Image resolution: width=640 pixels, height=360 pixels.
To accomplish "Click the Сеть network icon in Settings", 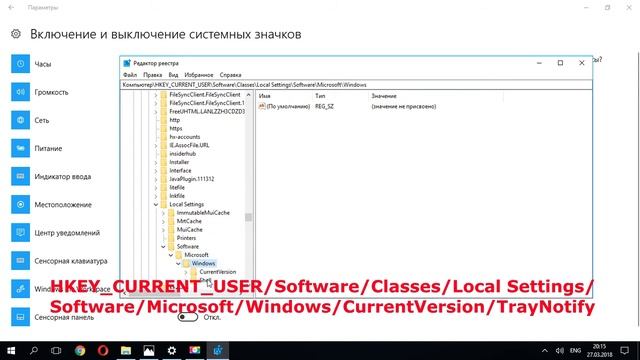I will click(20, 120).
